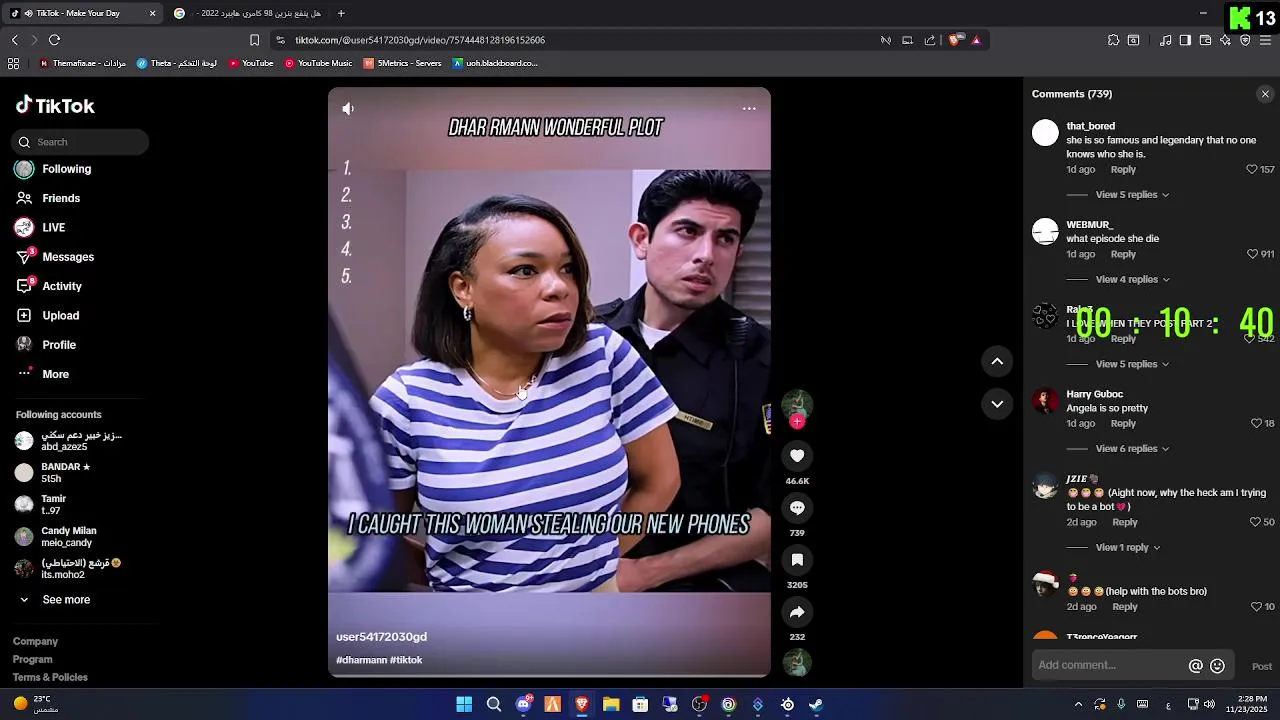Screen dimensions: 1280x720
Task: Open Windows taskbar Search
Action: 494,705
